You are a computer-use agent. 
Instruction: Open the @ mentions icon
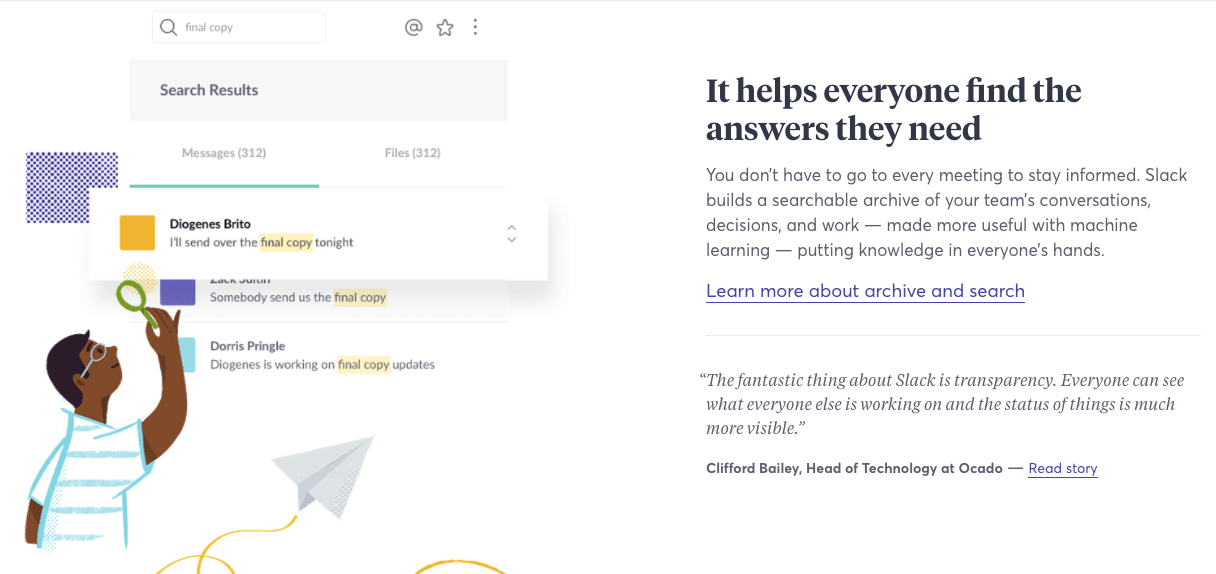[x=414, y=28]
